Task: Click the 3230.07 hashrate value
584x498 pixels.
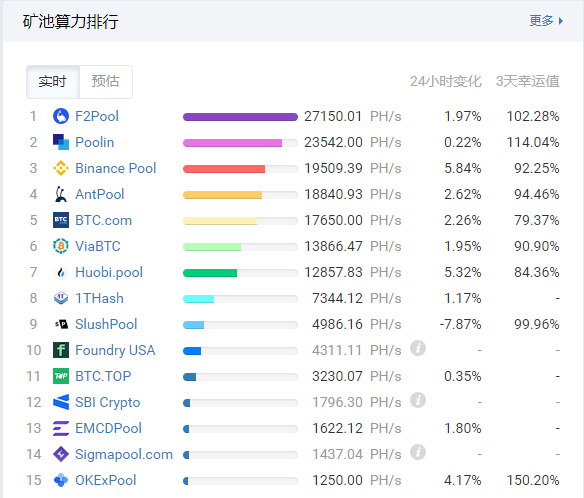Action: tap(337, 376)
